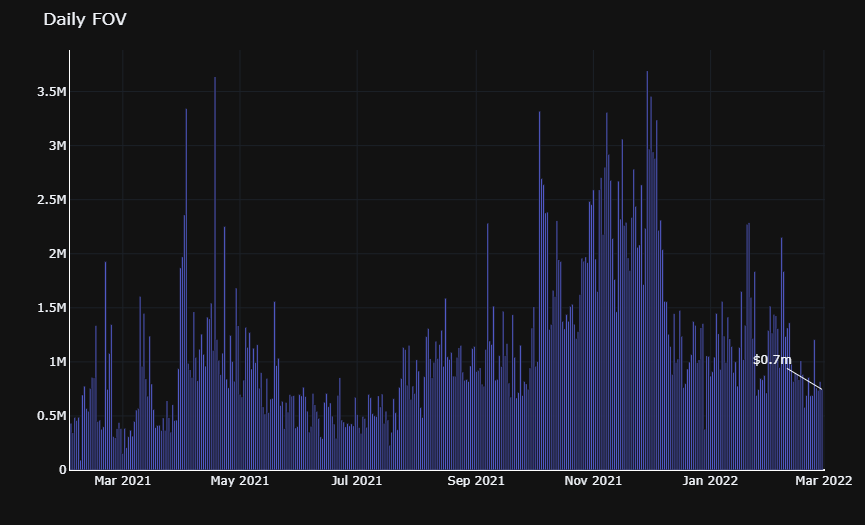Click the Sep 2021 x-axis label
Image resolution: width=865 pixels, height=525 pixels.
(x=476, y=481)
